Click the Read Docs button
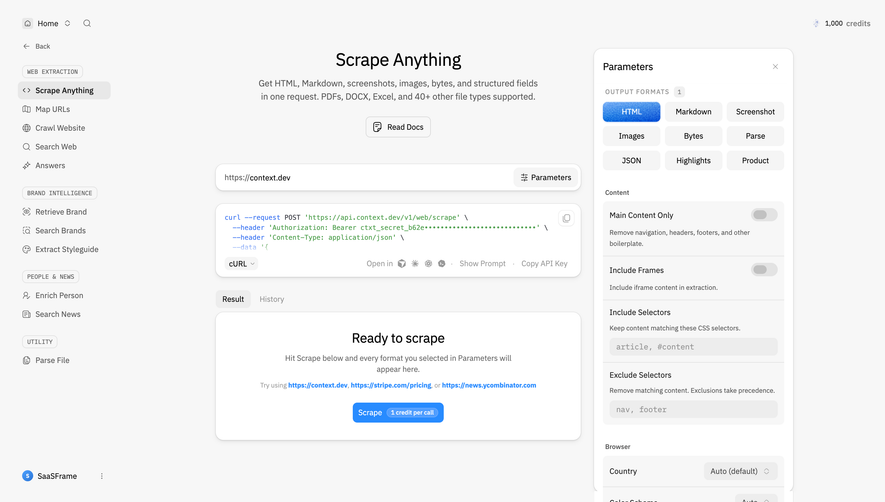Screen dimensions: 885x502 coord(398,127)
